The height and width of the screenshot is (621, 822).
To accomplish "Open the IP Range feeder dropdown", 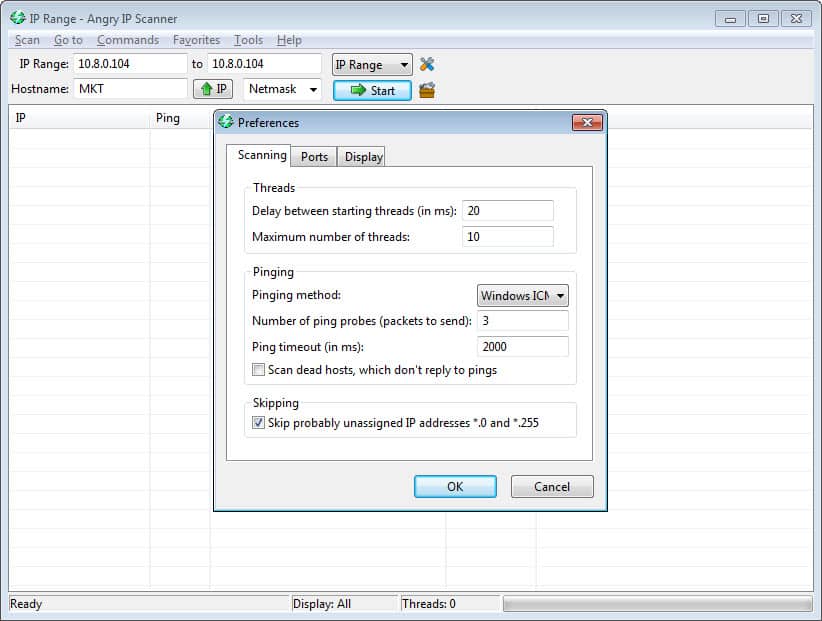I will [x=372, y=65].
